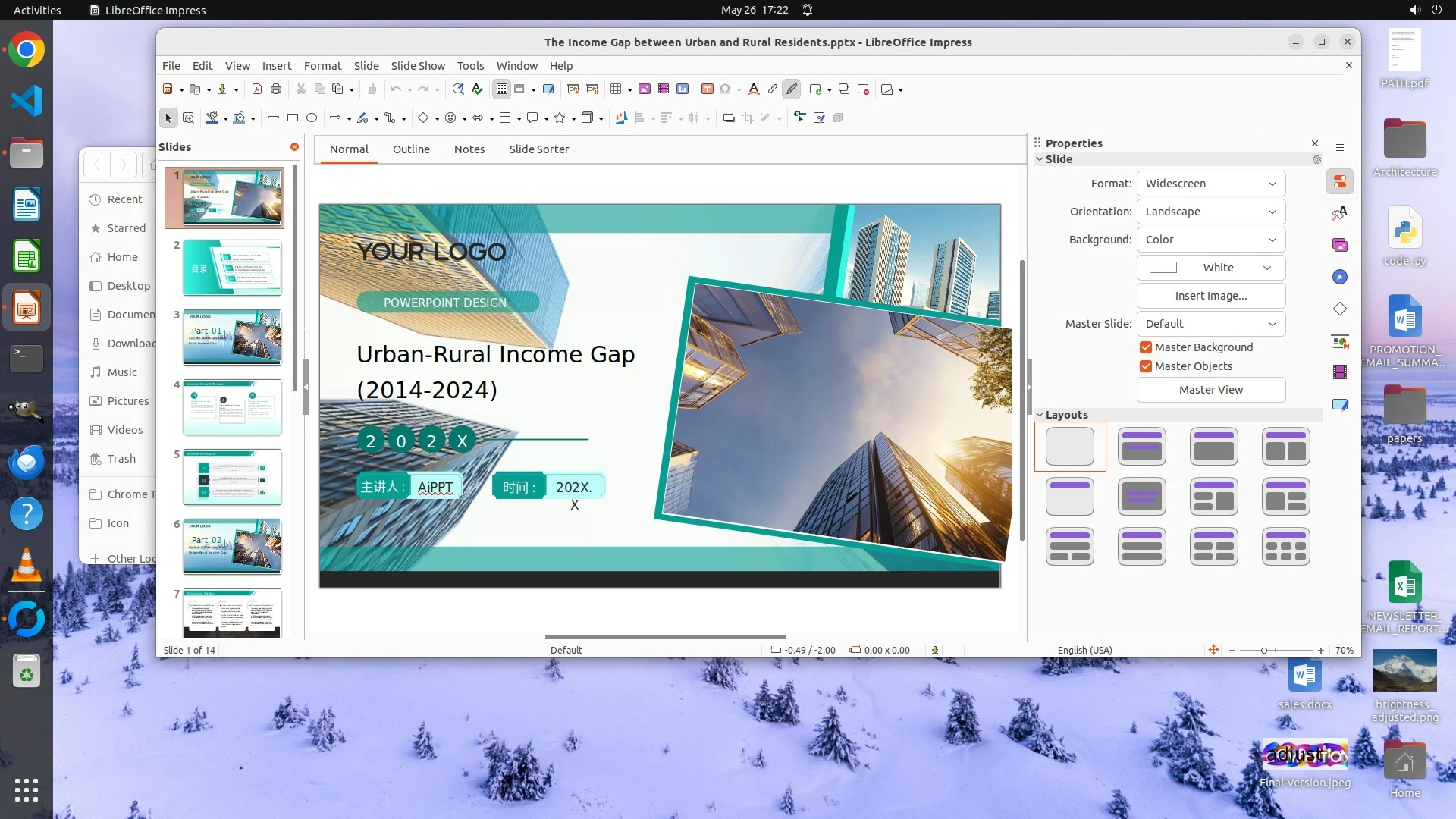The height and width of the screenshot is (819, 1456).
Task: Toggle the Display Grid toolbar button
Action: 501,89
